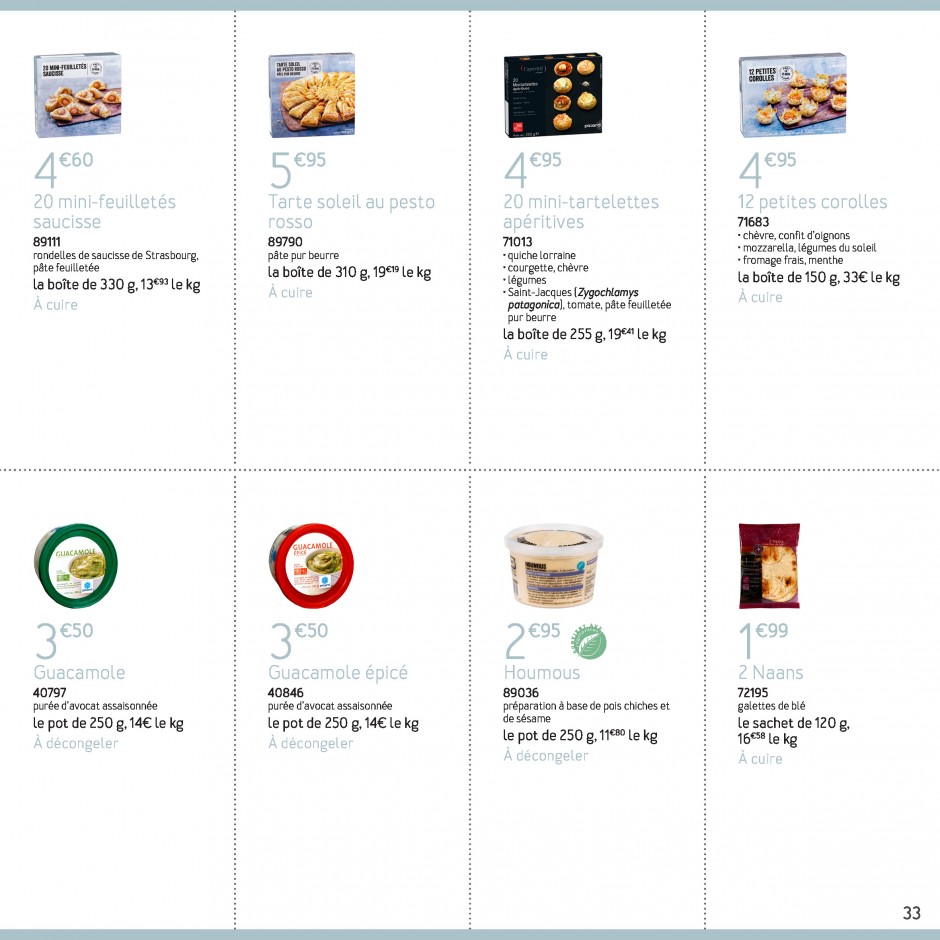Select the green Guacamole pot image
940x940 pixels.
76,566
